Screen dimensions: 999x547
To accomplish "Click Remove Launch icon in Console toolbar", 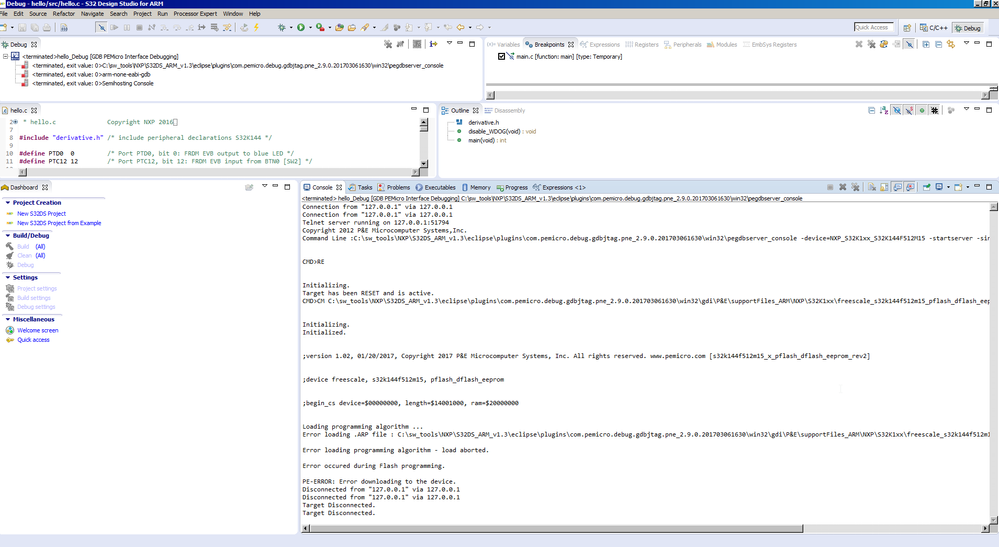I will tap(843, 187).
